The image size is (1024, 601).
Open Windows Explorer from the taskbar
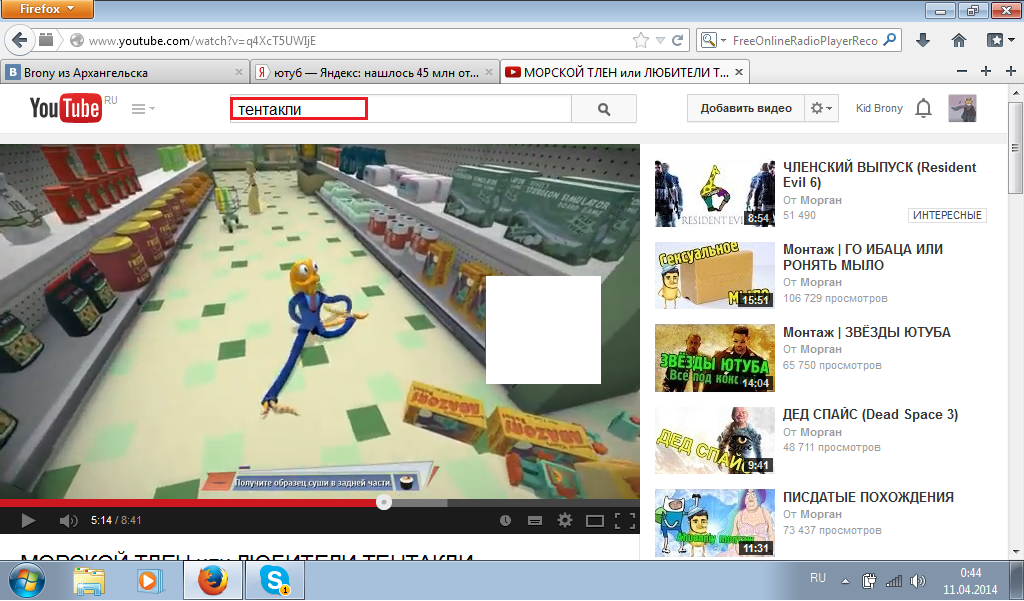point(89,581)
